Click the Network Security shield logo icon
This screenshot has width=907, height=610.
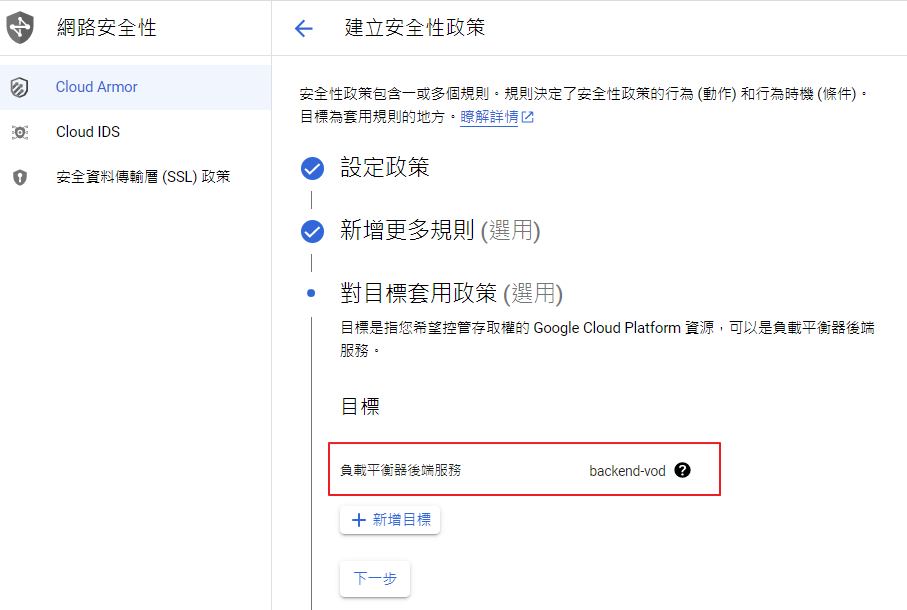(20, 28)
